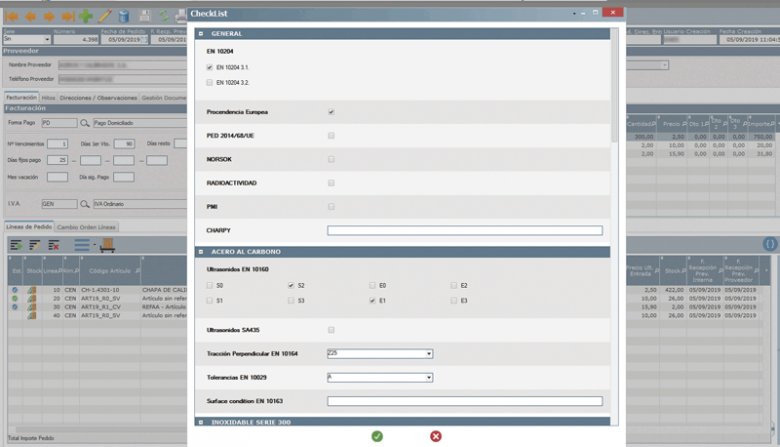Collapse the GENERAL section
This screenshot has height=447, width=780.
click(x=200, y=33)
